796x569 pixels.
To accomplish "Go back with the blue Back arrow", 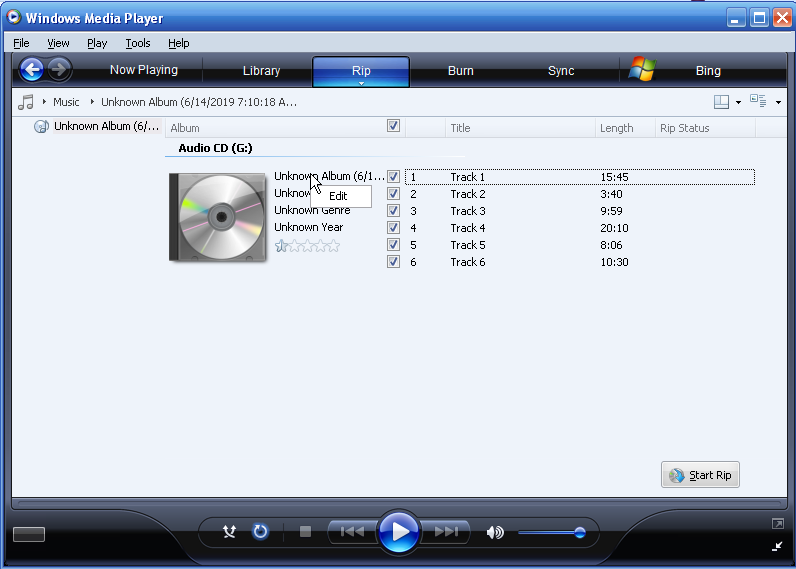I will pos(32,70).
